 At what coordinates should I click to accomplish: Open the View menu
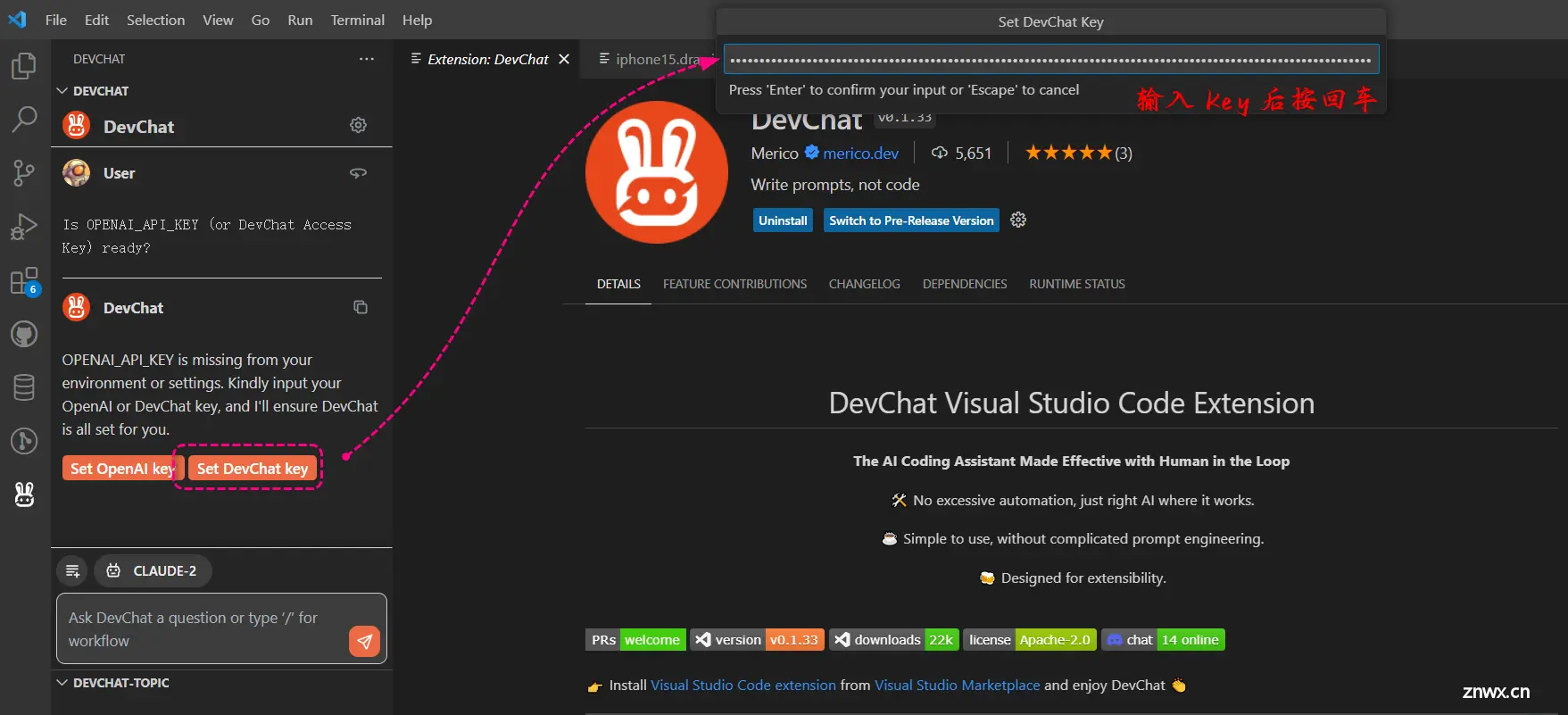pyautogui.click(x=218, y=20)
